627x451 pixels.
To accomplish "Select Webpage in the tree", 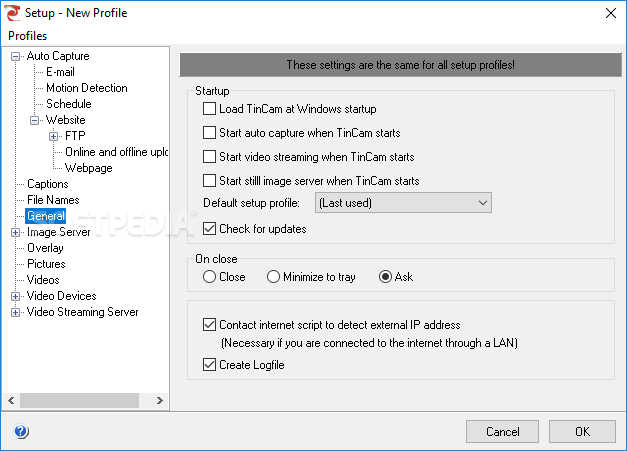I will (89, 168).
